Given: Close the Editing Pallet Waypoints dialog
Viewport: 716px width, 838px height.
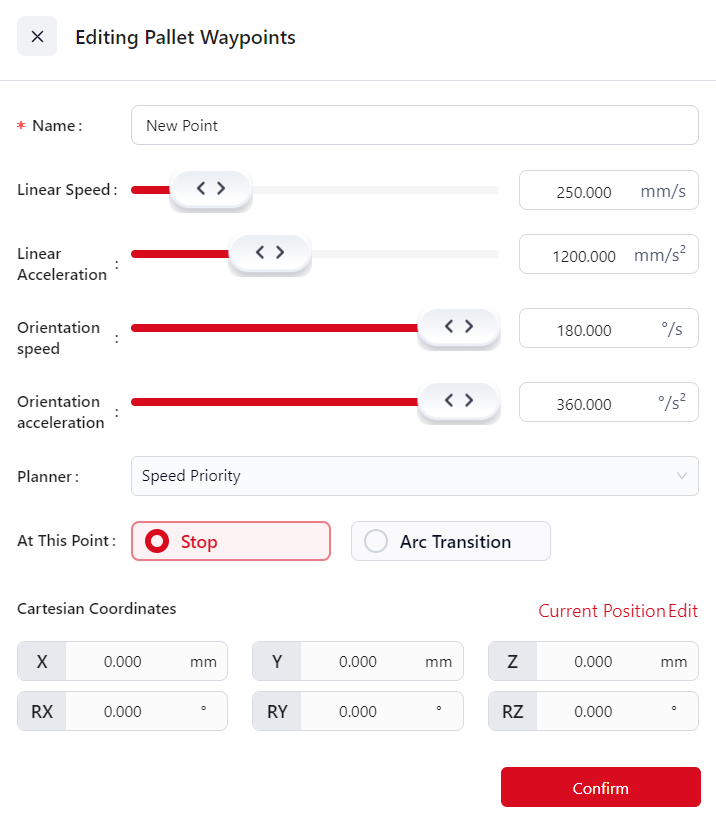Looking at the screenshot, I should coord(37,37).
